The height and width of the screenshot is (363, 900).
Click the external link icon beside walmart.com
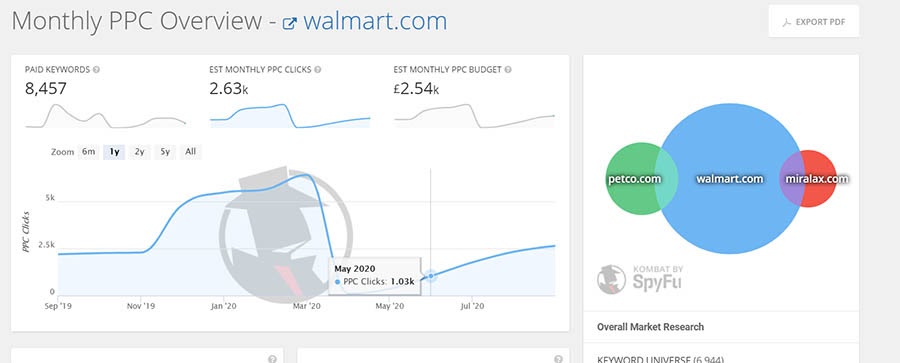point(290,24)
